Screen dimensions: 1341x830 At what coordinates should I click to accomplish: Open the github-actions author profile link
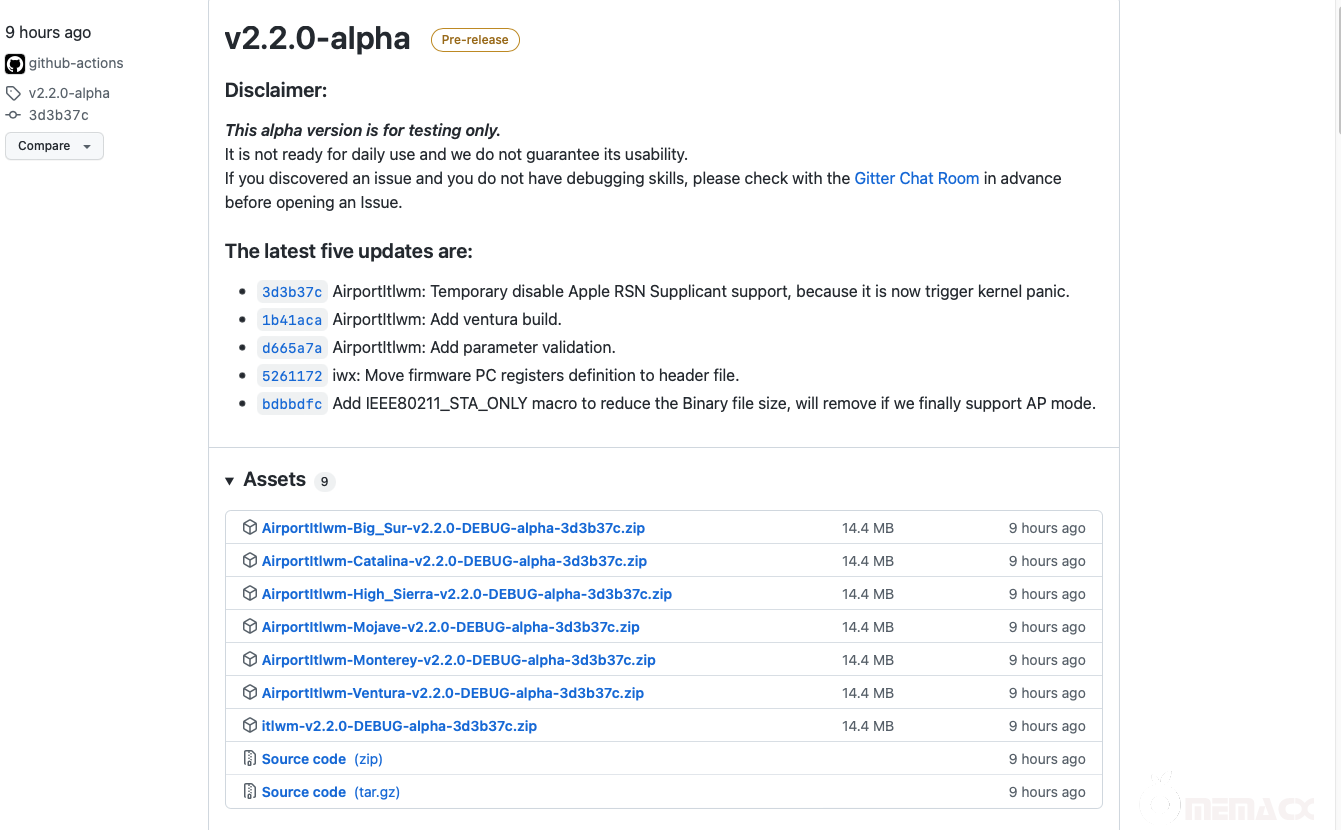click(76, 63)
